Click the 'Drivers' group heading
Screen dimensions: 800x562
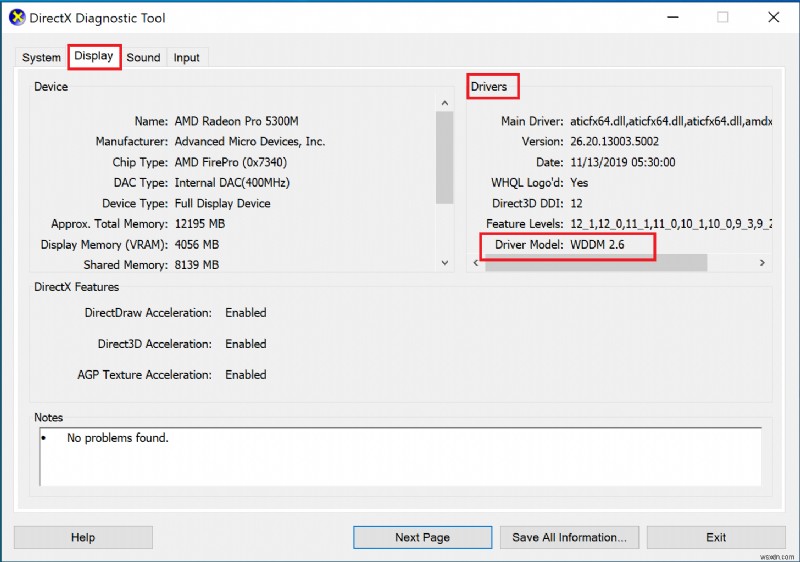pos(489,87)
